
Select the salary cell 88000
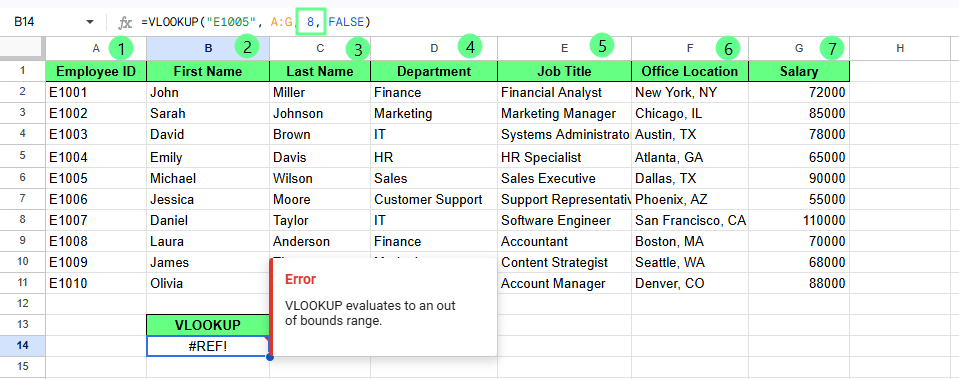(x=799, y=284)
